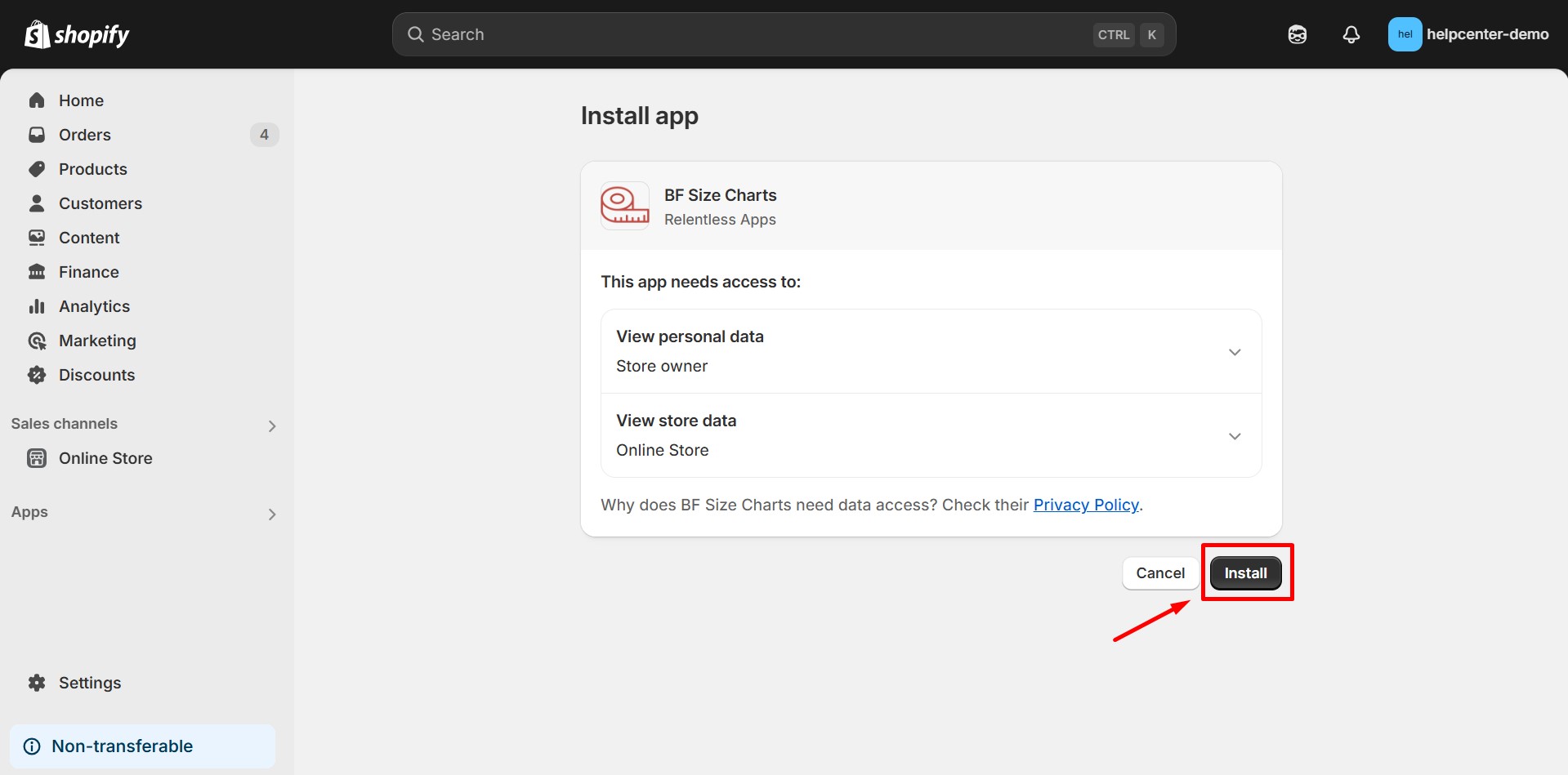1568x775 pixels.
Task: Expand the Sales channels section
Action: pos(272,425)
